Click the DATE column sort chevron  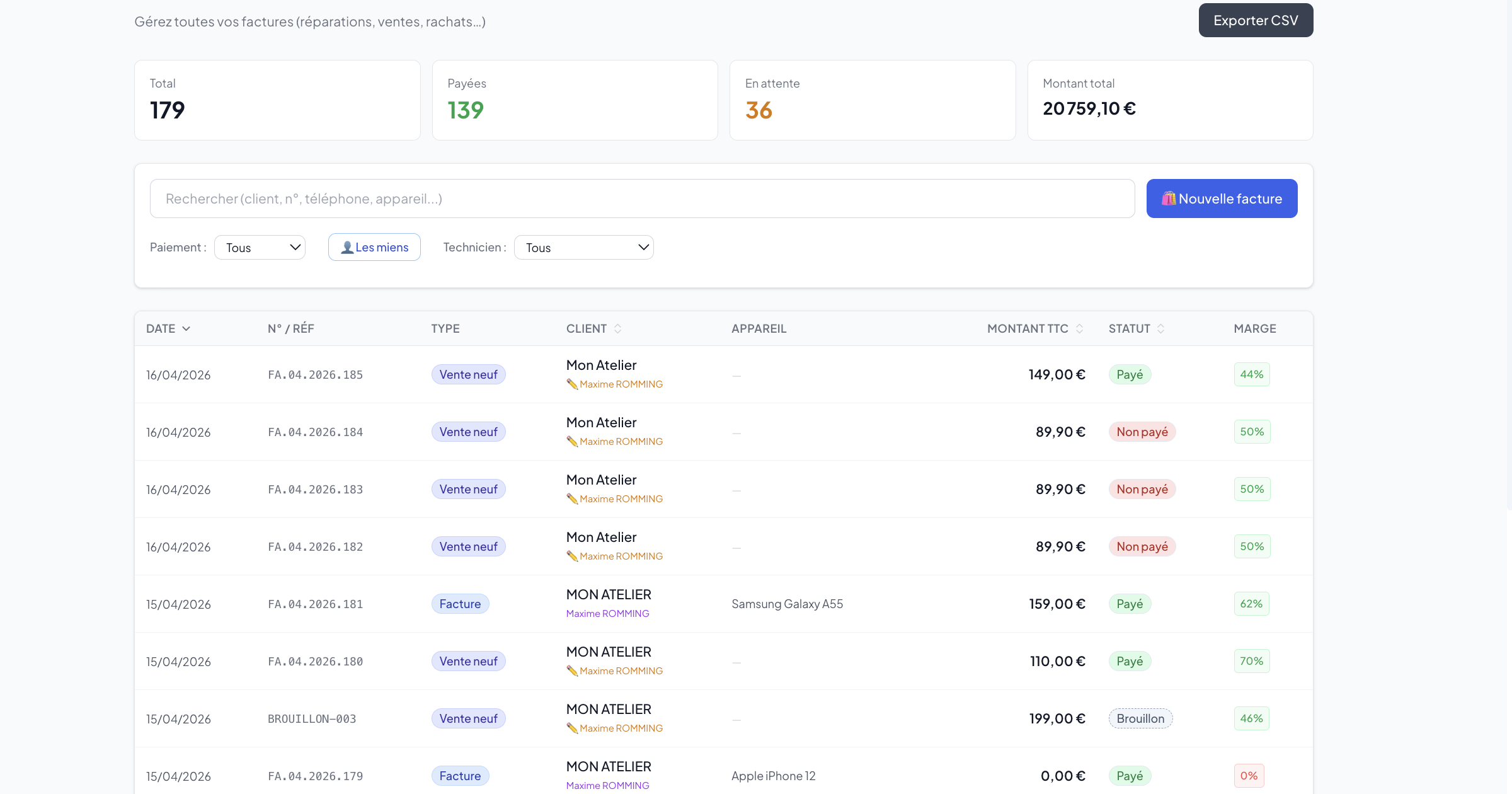(186, 328)
